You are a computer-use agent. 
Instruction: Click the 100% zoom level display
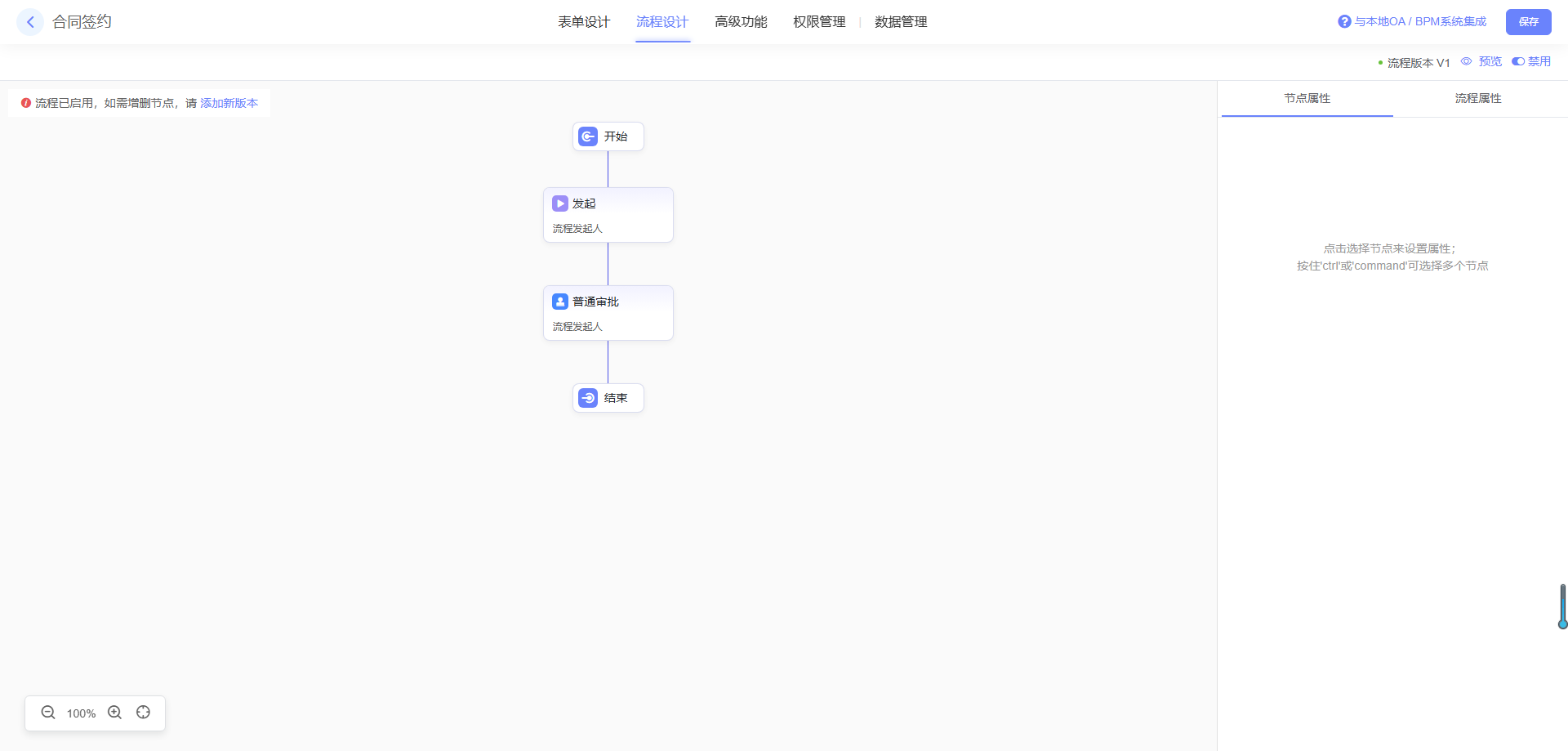point(81,713)
